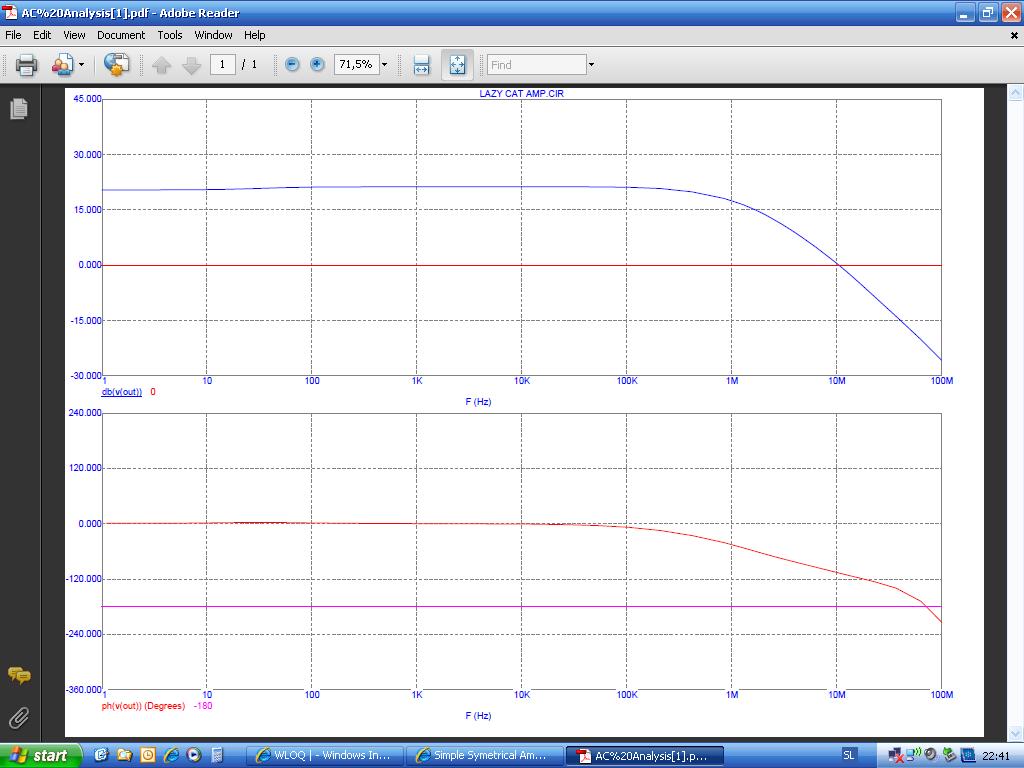Click the ph(v(out)) (Degrees) legend label
The width and height of the screenshot is (1024, 768).
(143, 706)
